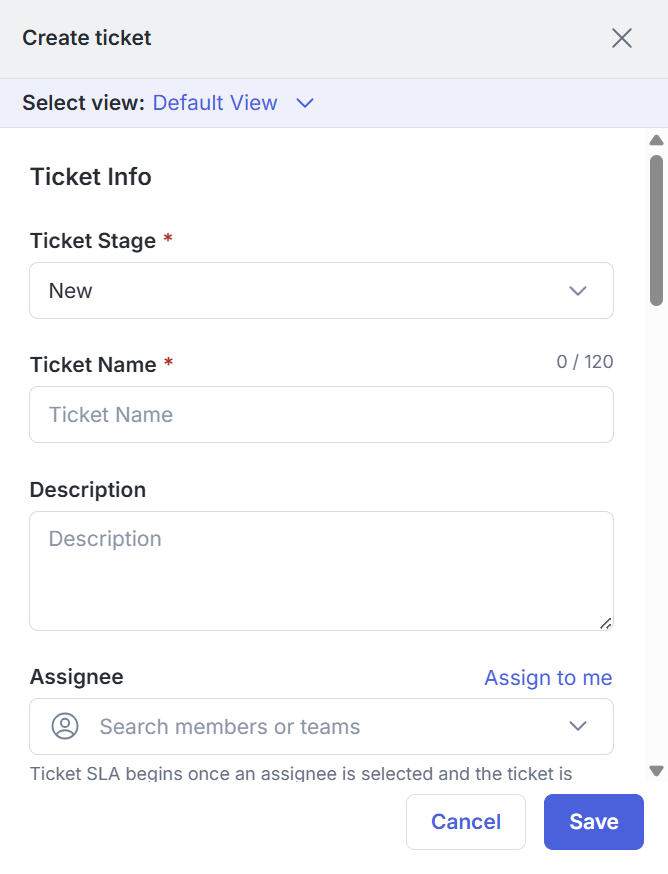
Task: Click the Ticket Info section heading
Action: [91, 177]
